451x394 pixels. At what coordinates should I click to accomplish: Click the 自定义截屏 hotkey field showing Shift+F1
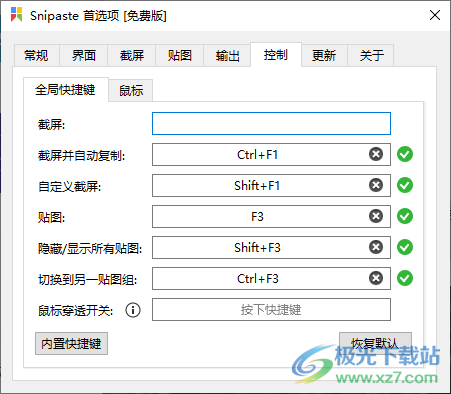point(271,186)
